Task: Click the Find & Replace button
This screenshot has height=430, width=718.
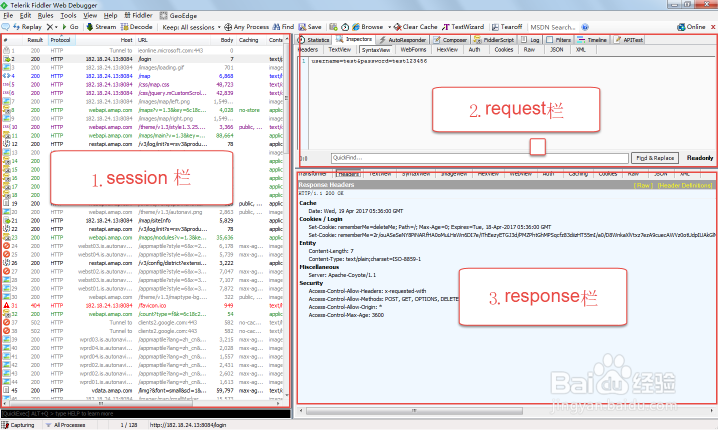Action: [x=655, y=158]
